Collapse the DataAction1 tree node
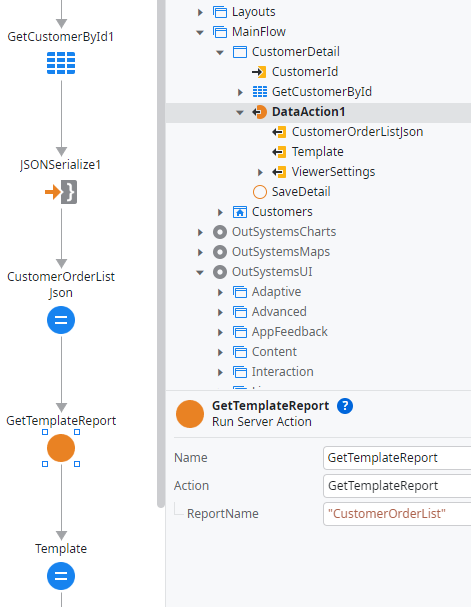Viewport: 471px width, 607px height. point(240,112)
